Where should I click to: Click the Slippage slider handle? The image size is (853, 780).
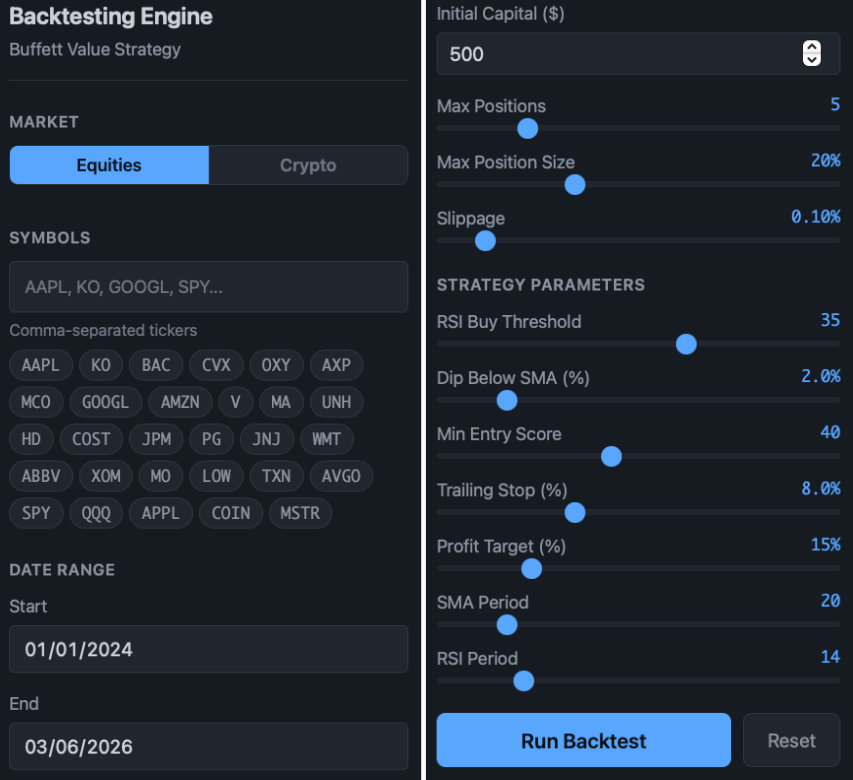click(x=485, y=240)
